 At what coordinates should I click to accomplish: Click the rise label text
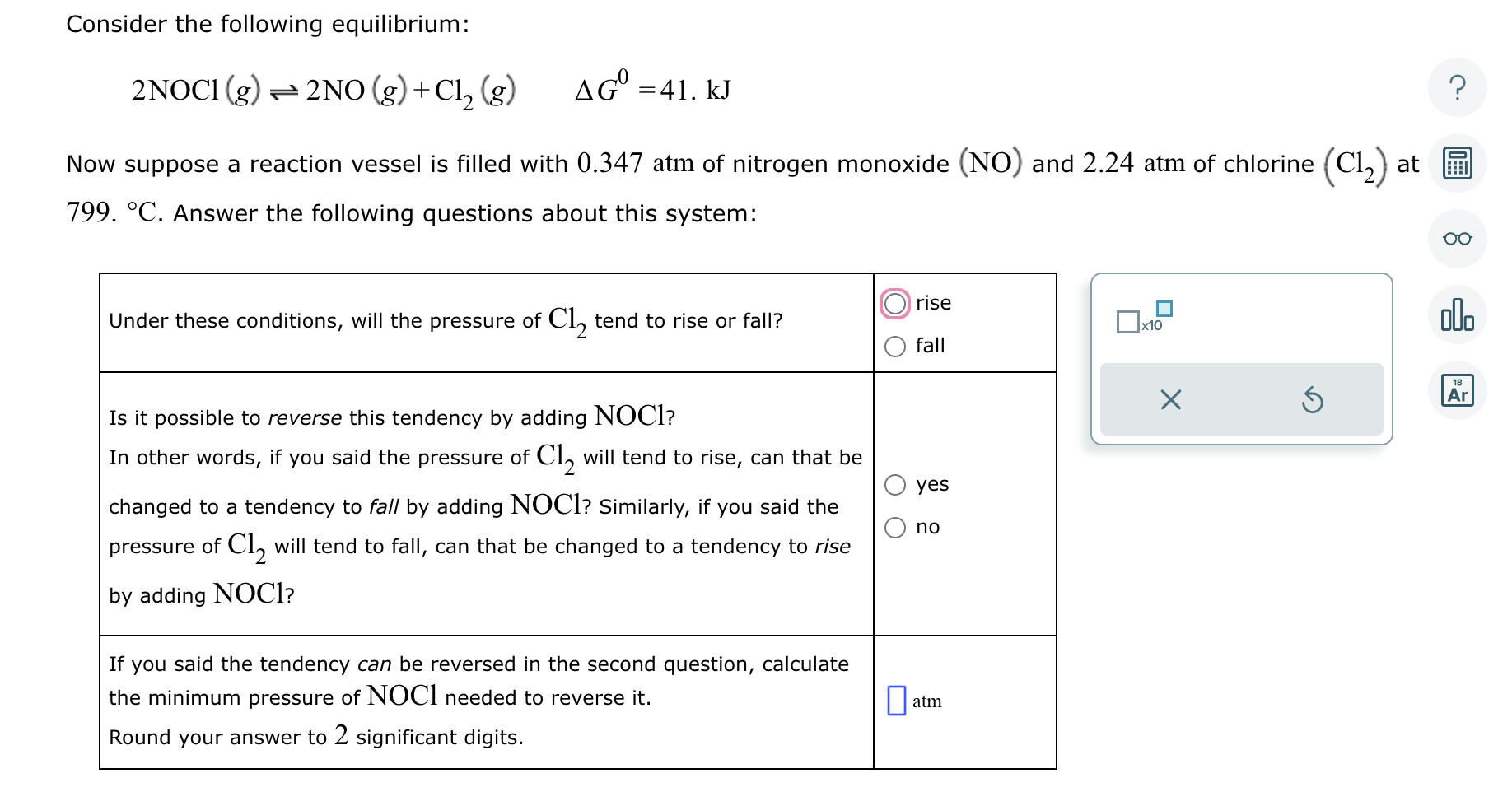point(932,302)
